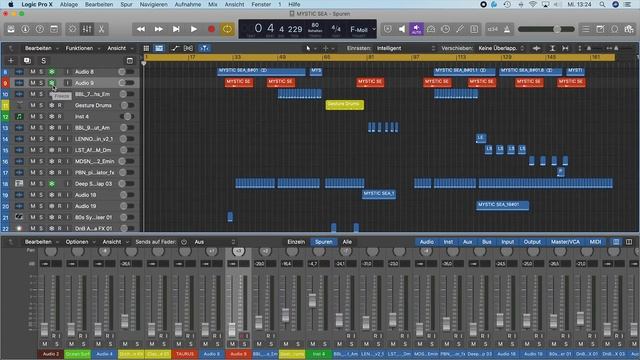Toggle the Catch playhead icon
The width and height of the screenshot is (640, 360).
click(204, 48)
